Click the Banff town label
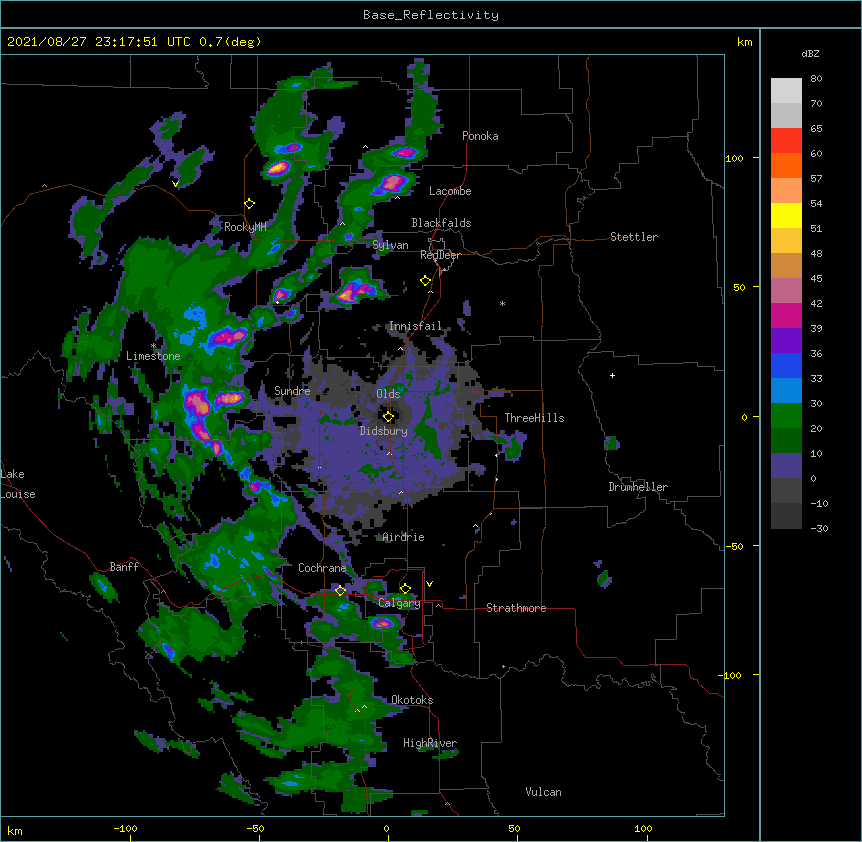The height and width of the screenshot is (842, 862). [x=124, y=567]
